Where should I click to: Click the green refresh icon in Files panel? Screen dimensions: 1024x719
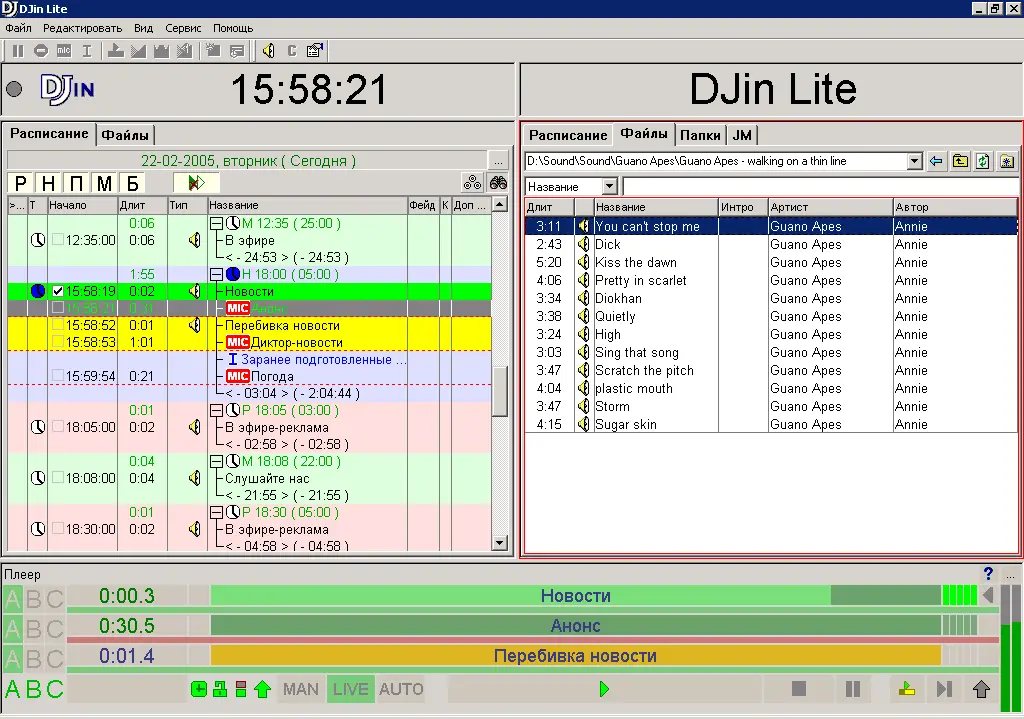point(983,161)
